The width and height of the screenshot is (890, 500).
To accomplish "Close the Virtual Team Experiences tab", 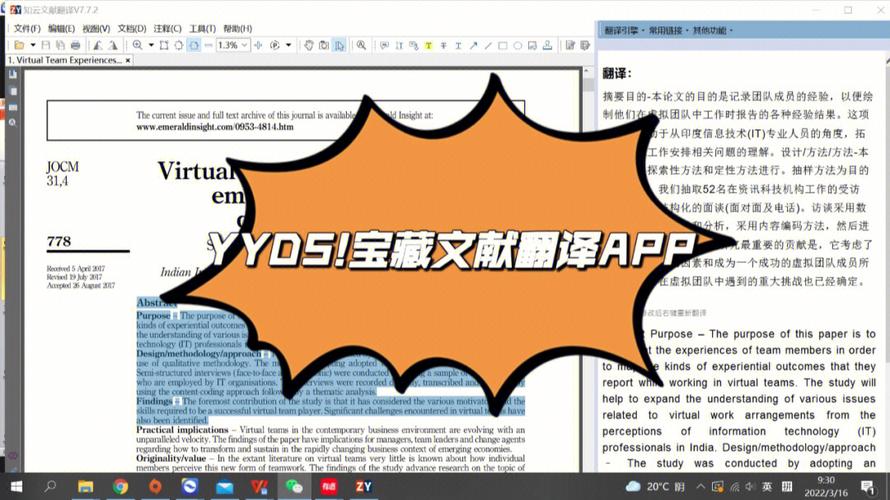I will point(127,60).
